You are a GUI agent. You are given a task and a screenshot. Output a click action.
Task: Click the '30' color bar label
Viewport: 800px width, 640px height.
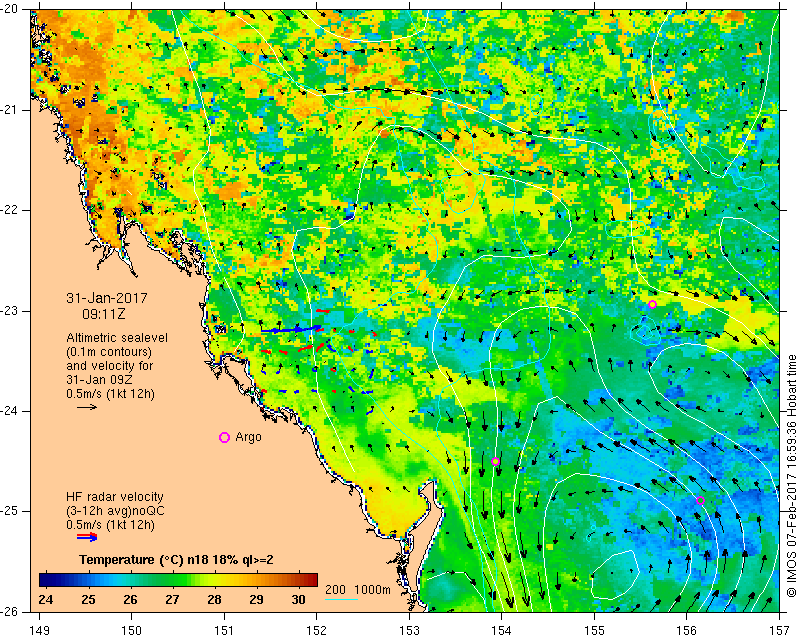pos(298,599)
